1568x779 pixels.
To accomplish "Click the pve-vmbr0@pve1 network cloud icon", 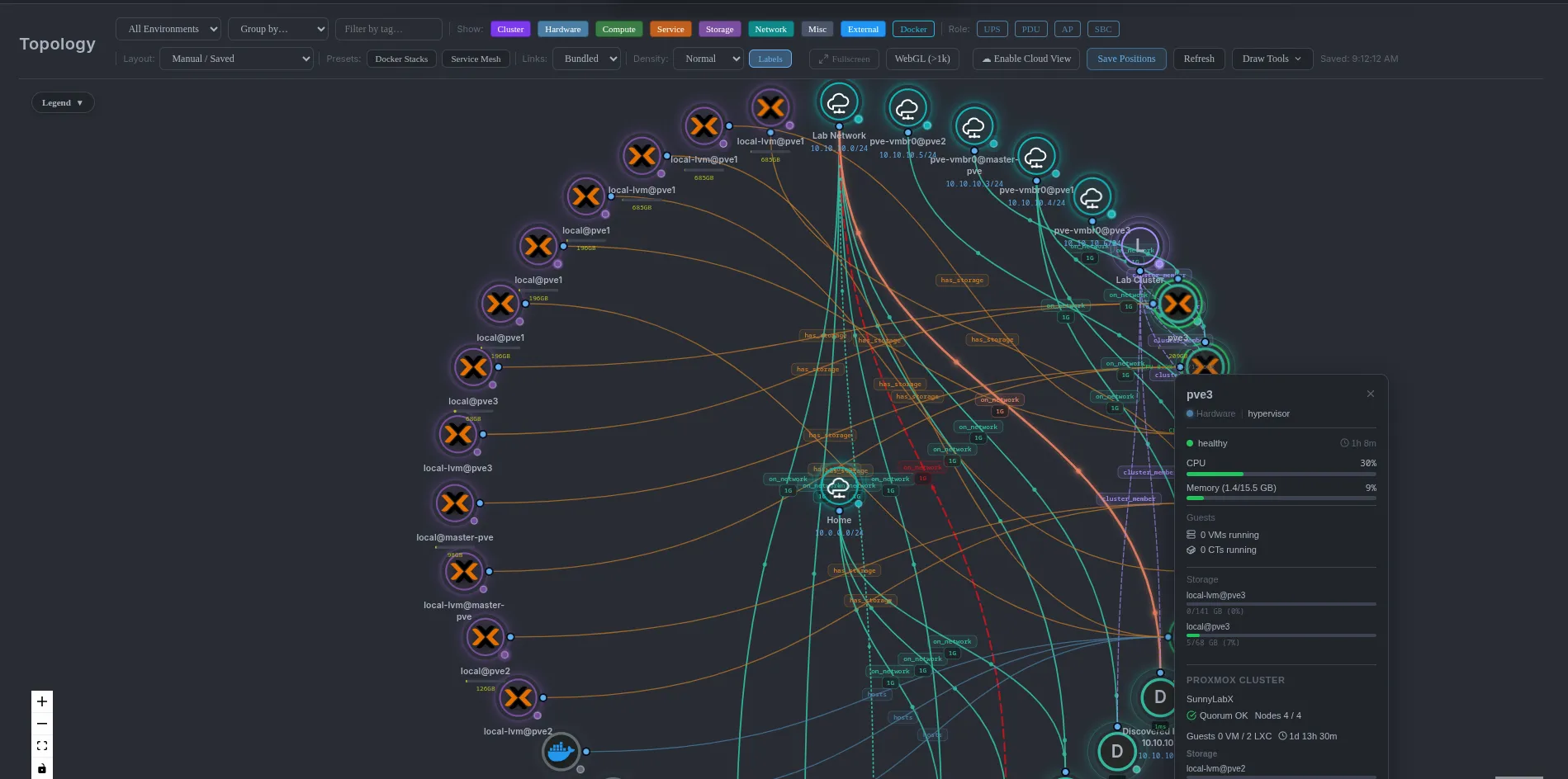I will [x=1036, y=156].
